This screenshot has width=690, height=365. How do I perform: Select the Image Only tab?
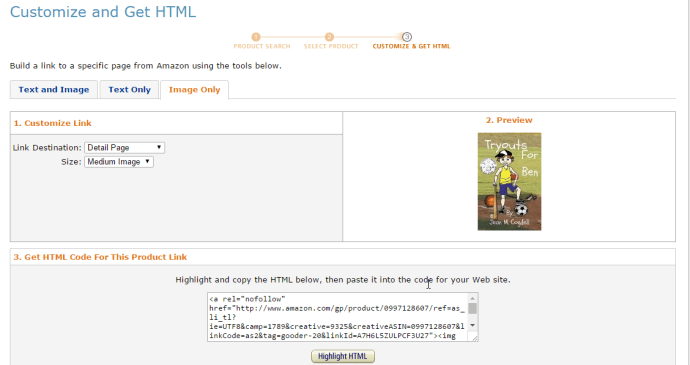[x=195, y=90]
